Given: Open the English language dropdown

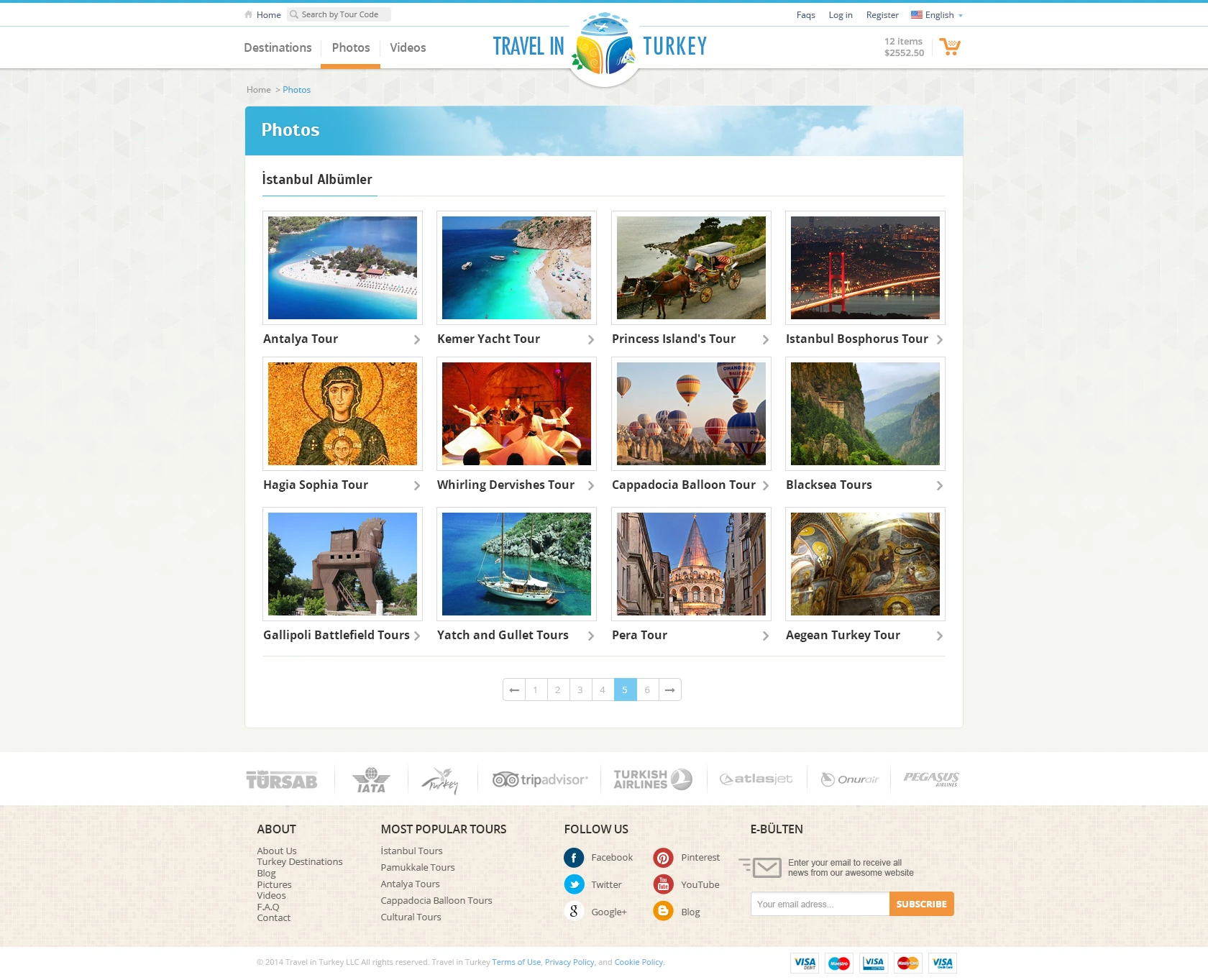Looking at the screenshot, I should coord(936,14).
